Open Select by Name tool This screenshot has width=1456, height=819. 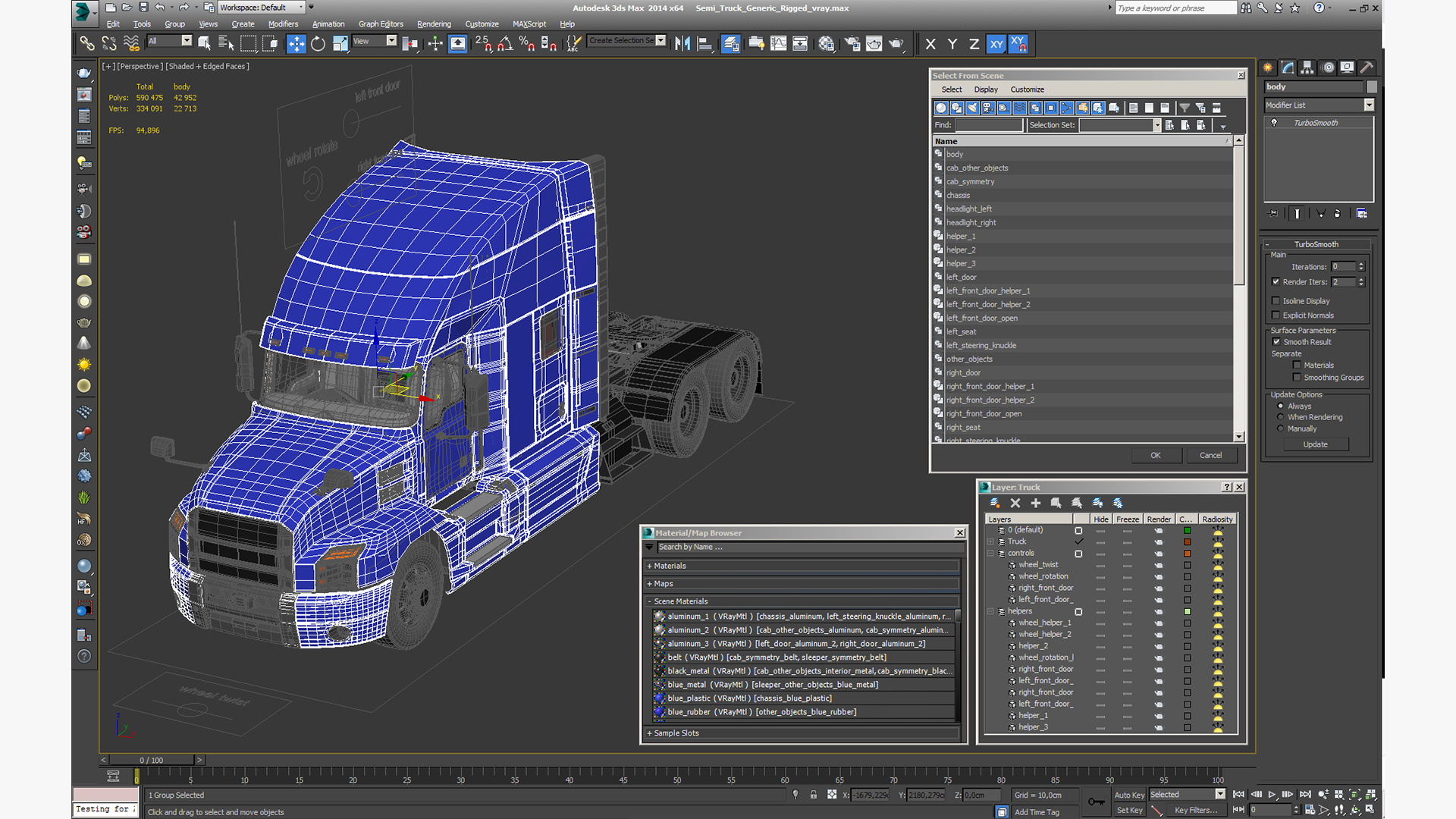click(x=225, y=44)
